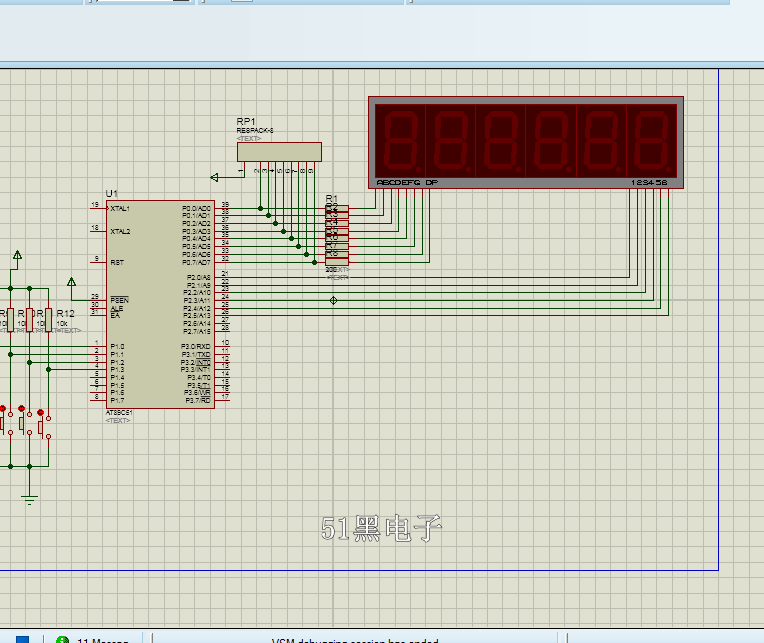
Task: Click the power terminal wired to EA pin
Action: point(71,282)
